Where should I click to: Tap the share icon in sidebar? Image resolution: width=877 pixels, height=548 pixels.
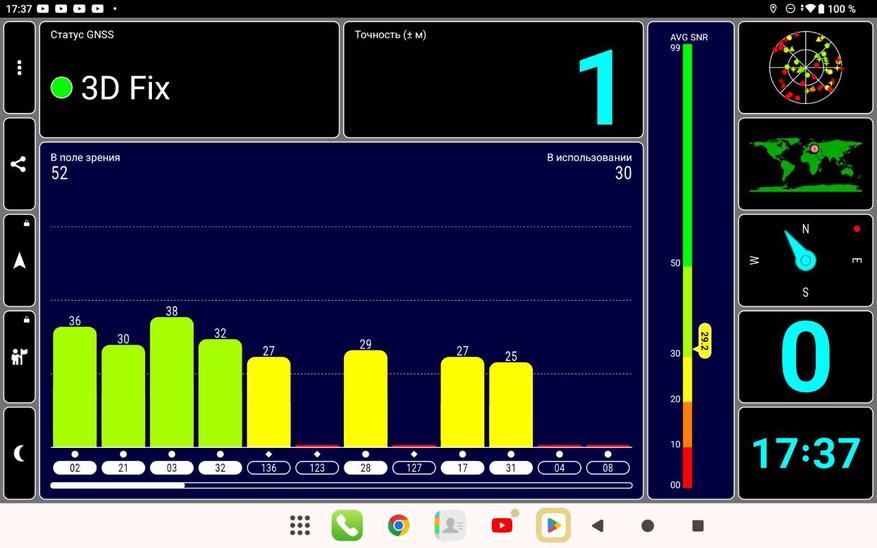tap(20, 164)
